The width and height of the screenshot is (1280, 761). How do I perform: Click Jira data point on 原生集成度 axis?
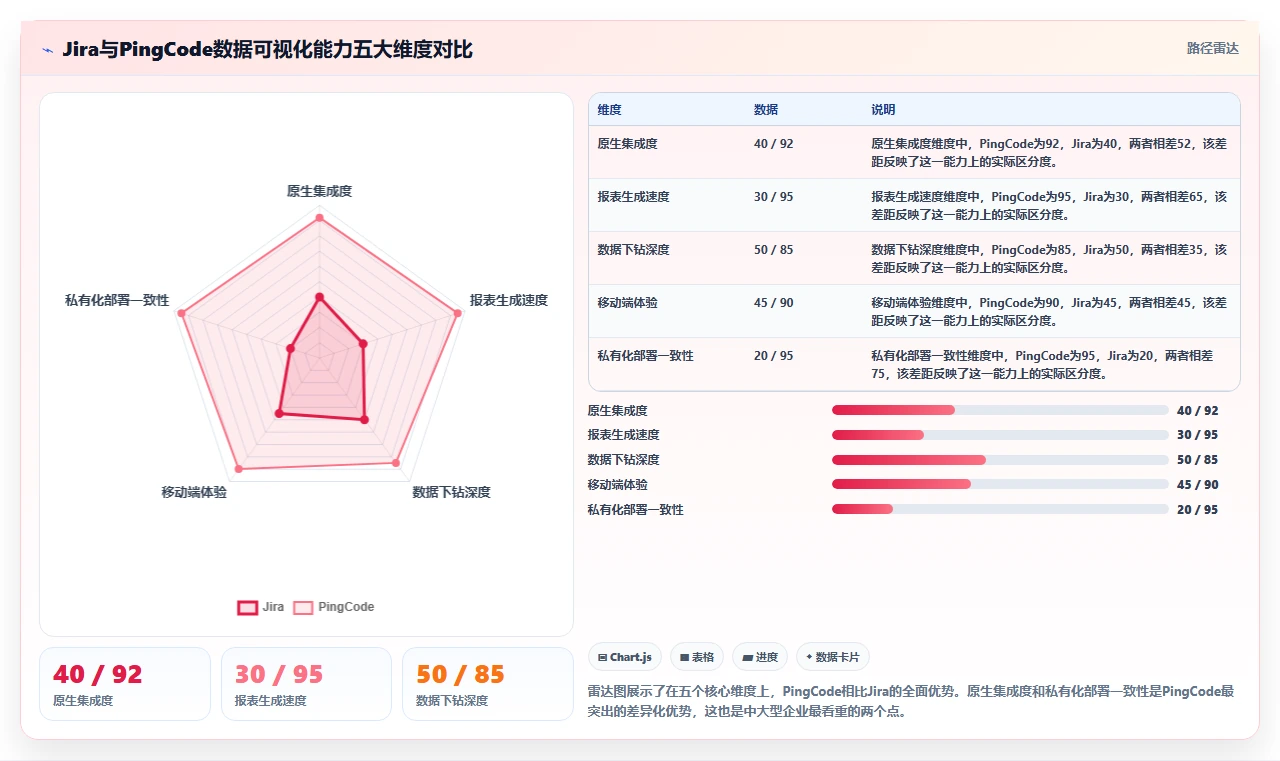click(319, 297)
